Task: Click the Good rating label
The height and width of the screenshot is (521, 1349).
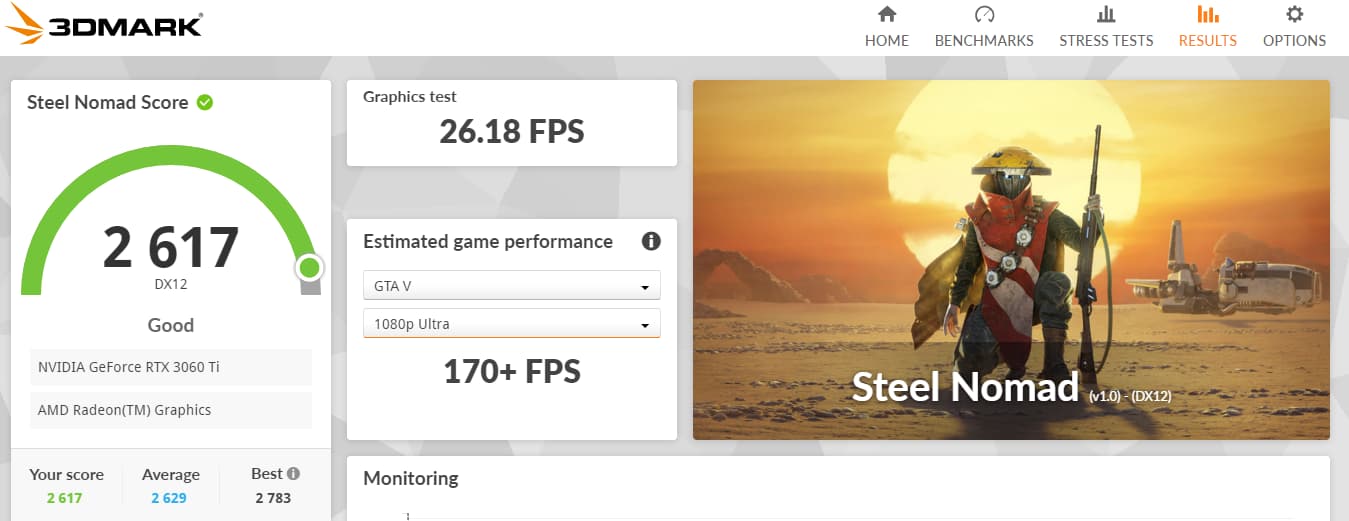Action: [x=171, y=325]
